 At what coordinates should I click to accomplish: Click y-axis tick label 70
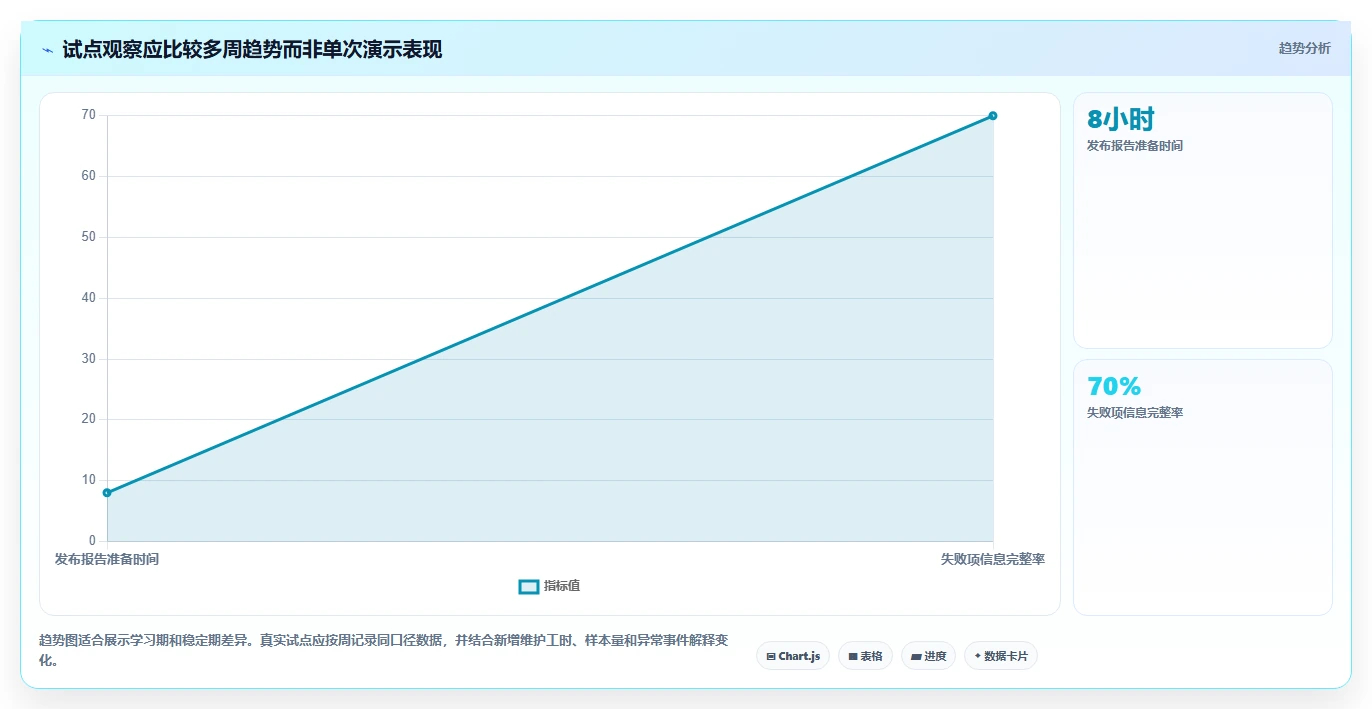[x=89, y=115]
